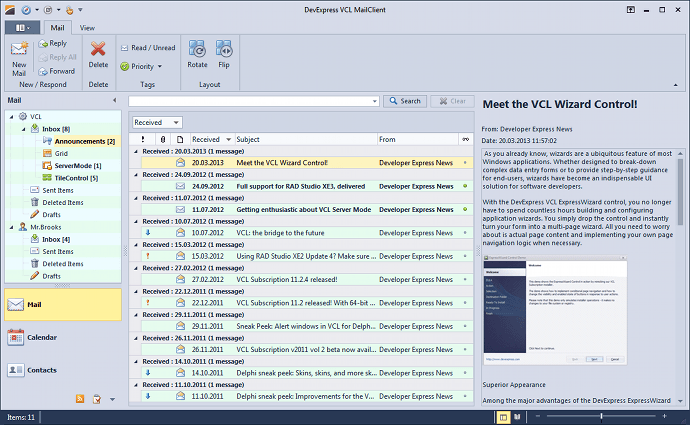Forward the selected message
The height and width of the screenshot is (425, 690).
(56, 71)
